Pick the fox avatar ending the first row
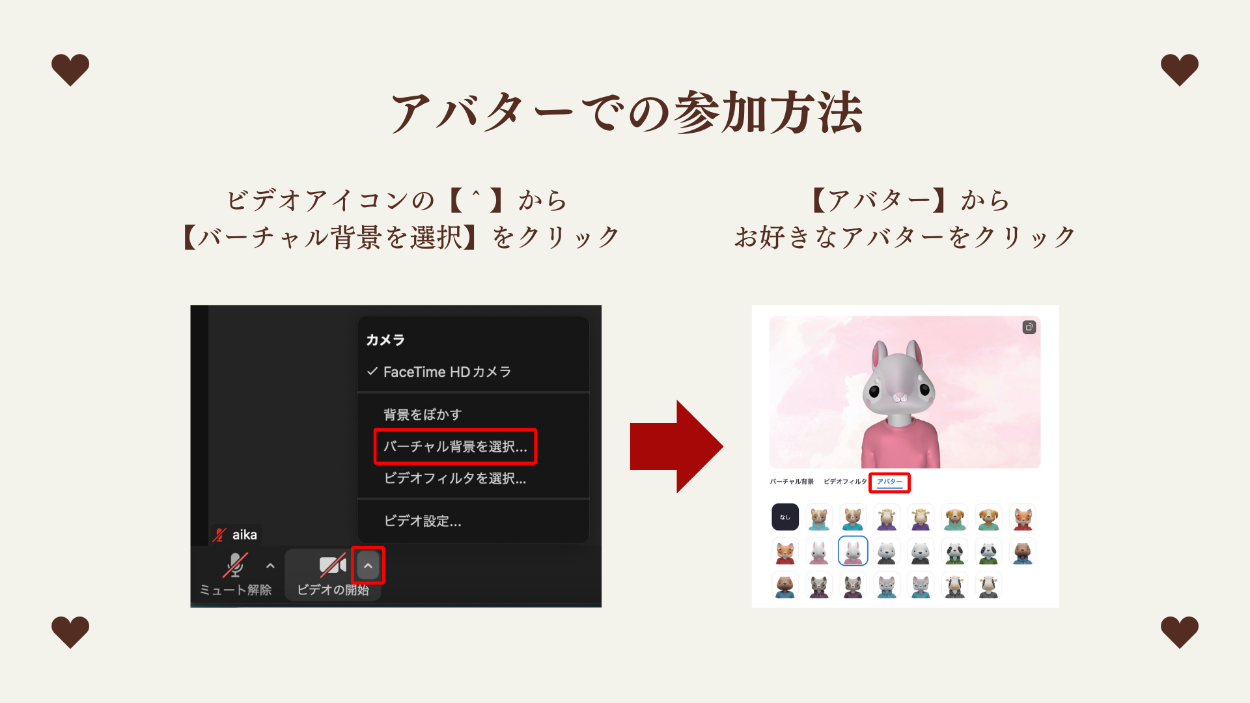Viewport: 1250px width, 703px height. click(1022, 517)
